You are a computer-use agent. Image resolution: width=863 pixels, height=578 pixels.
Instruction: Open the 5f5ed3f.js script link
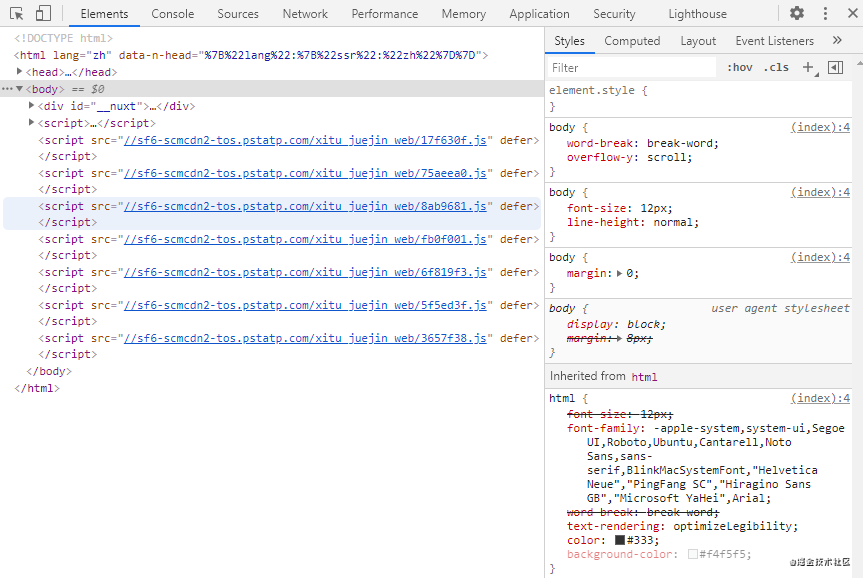(305, 306)
